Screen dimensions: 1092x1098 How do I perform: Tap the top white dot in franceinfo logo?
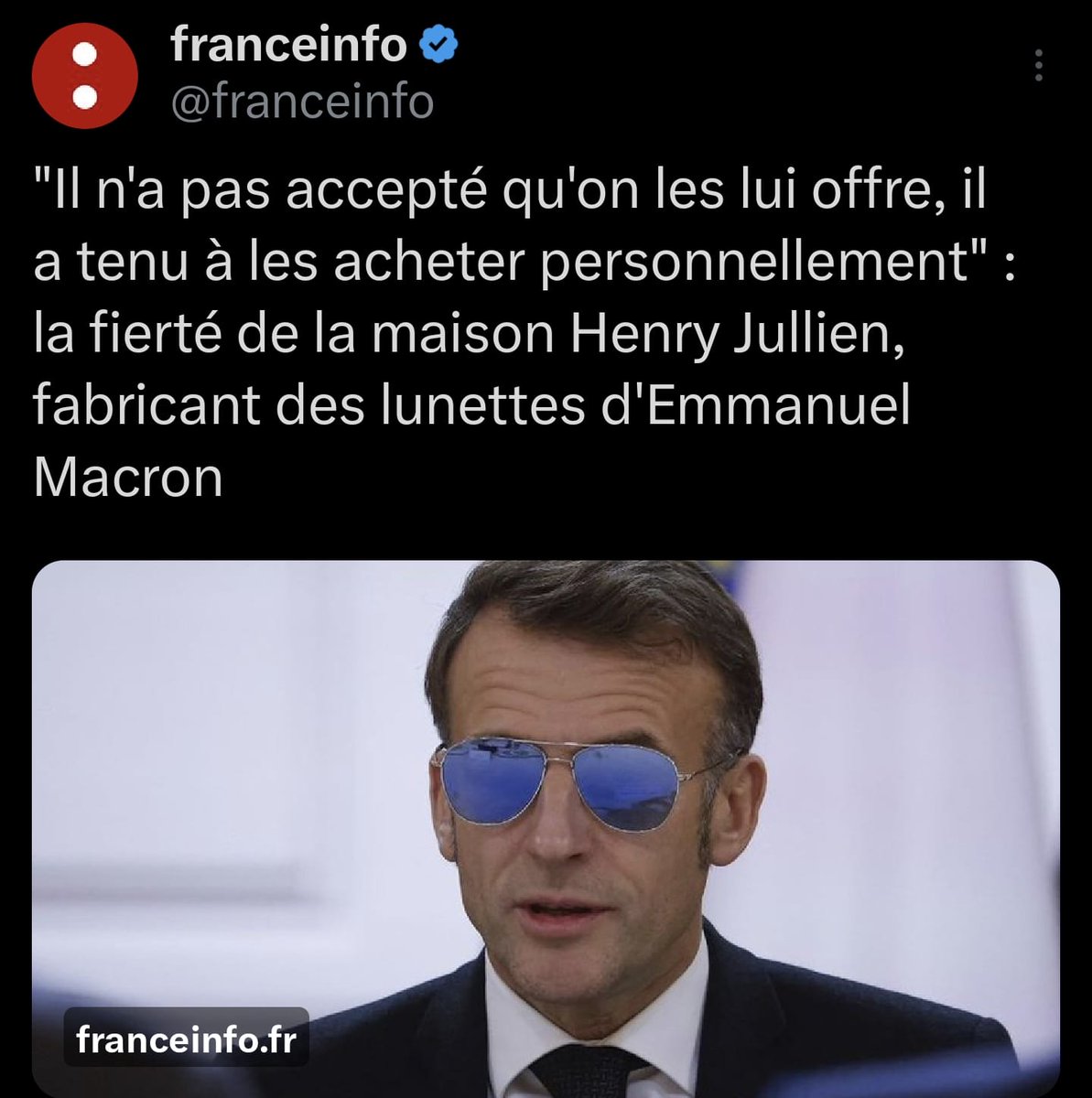[85, 54]
